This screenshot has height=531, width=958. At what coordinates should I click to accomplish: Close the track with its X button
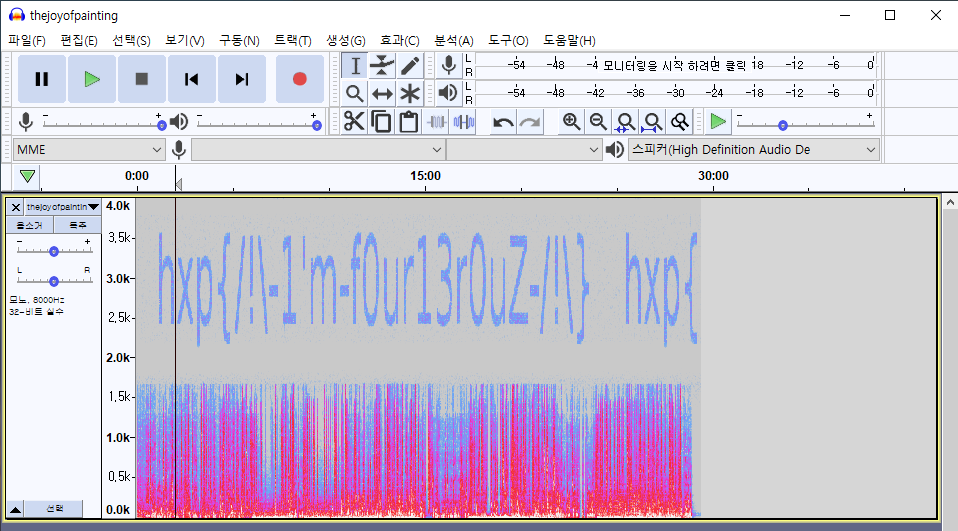click(x=16, y=207)
